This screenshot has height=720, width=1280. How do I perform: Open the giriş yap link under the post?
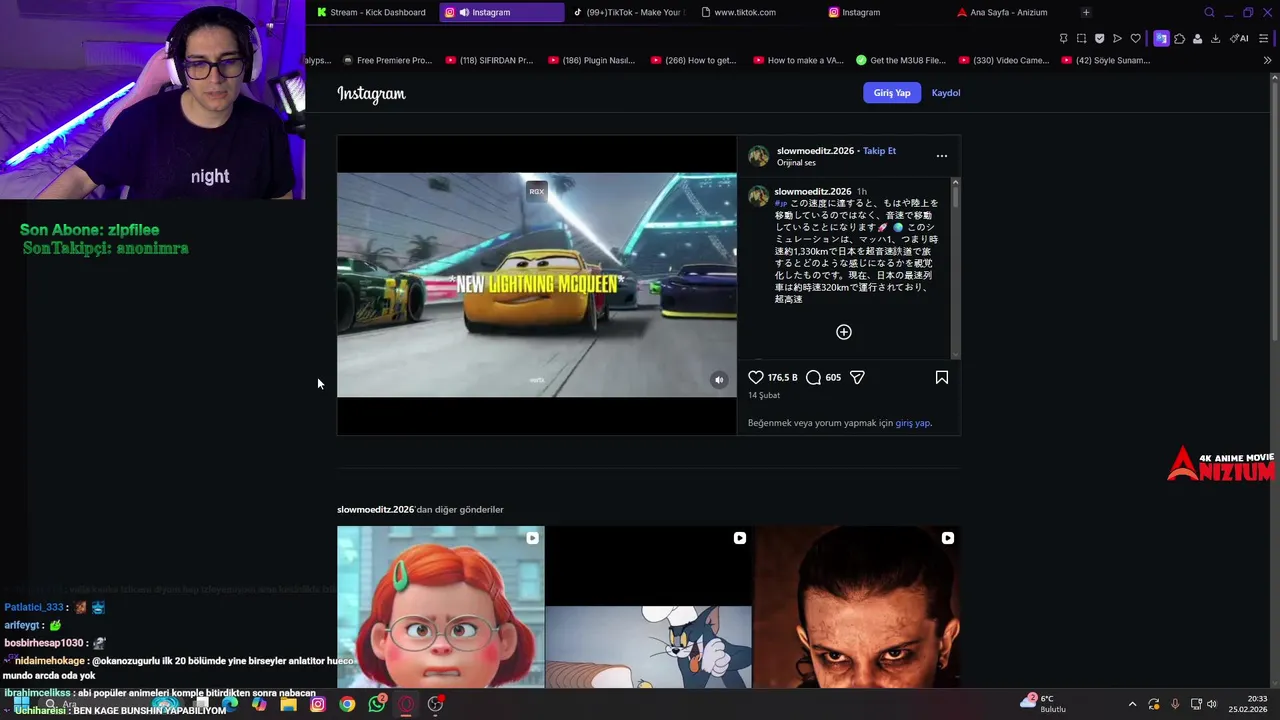tap(913, 423)
